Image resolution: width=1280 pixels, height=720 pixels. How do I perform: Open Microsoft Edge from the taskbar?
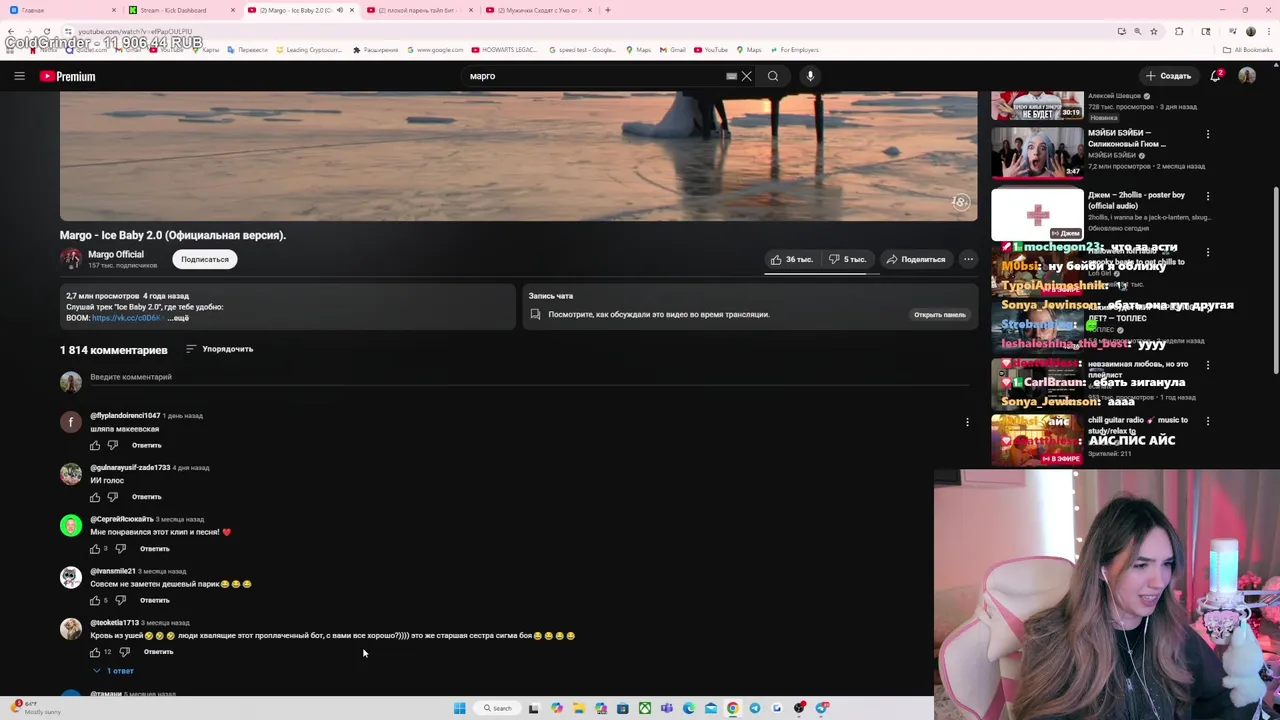689,708
